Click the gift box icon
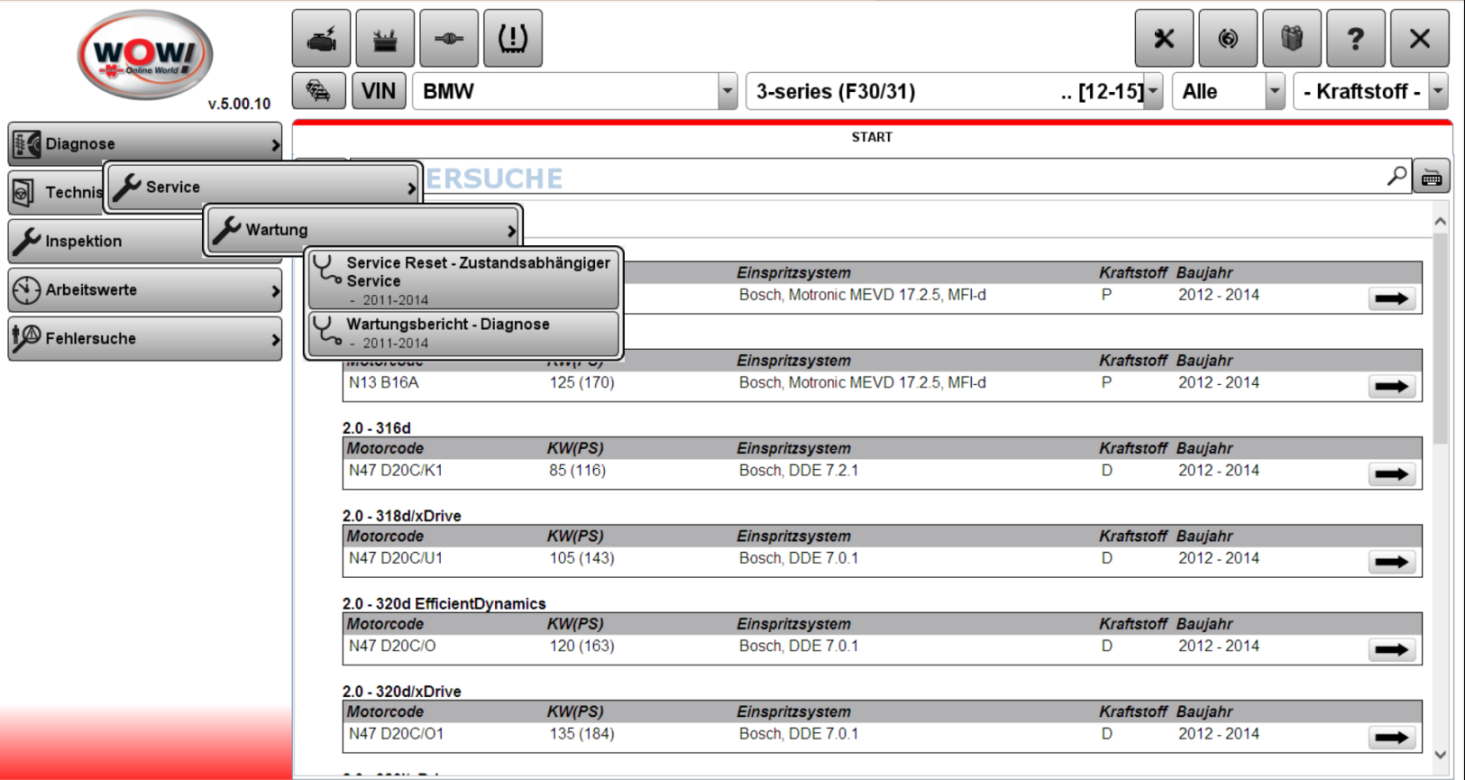Viewport: 1465px width, 780px height. [1292, 38]
